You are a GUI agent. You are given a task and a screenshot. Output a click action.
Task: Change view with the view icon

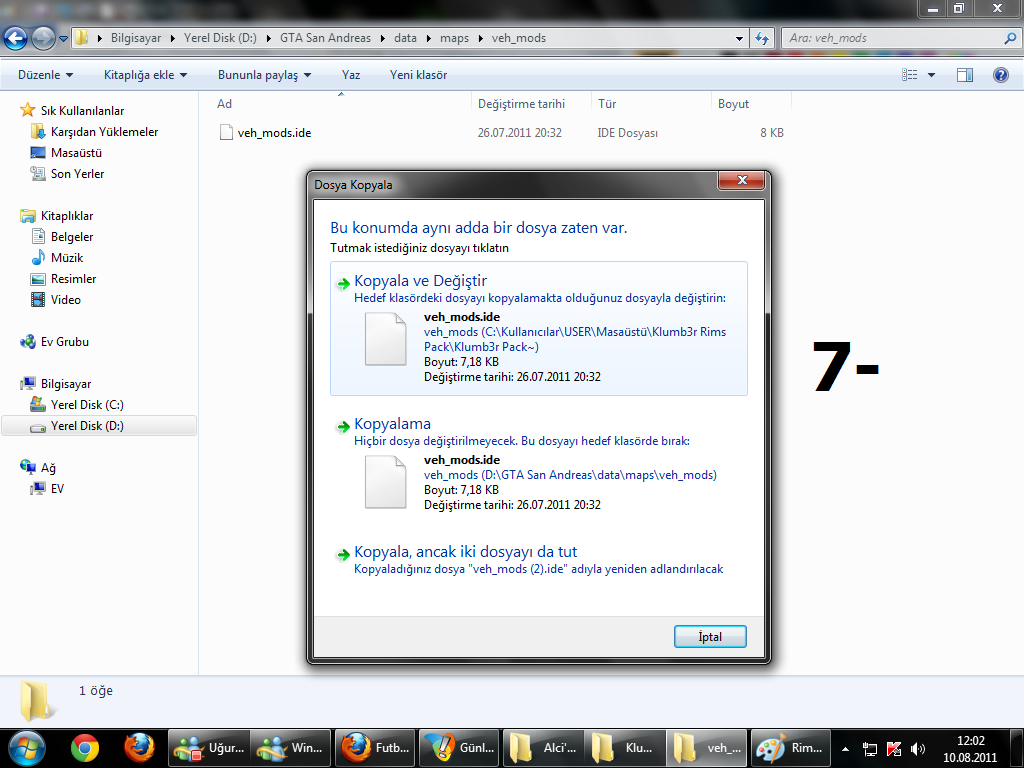point(909,75)
